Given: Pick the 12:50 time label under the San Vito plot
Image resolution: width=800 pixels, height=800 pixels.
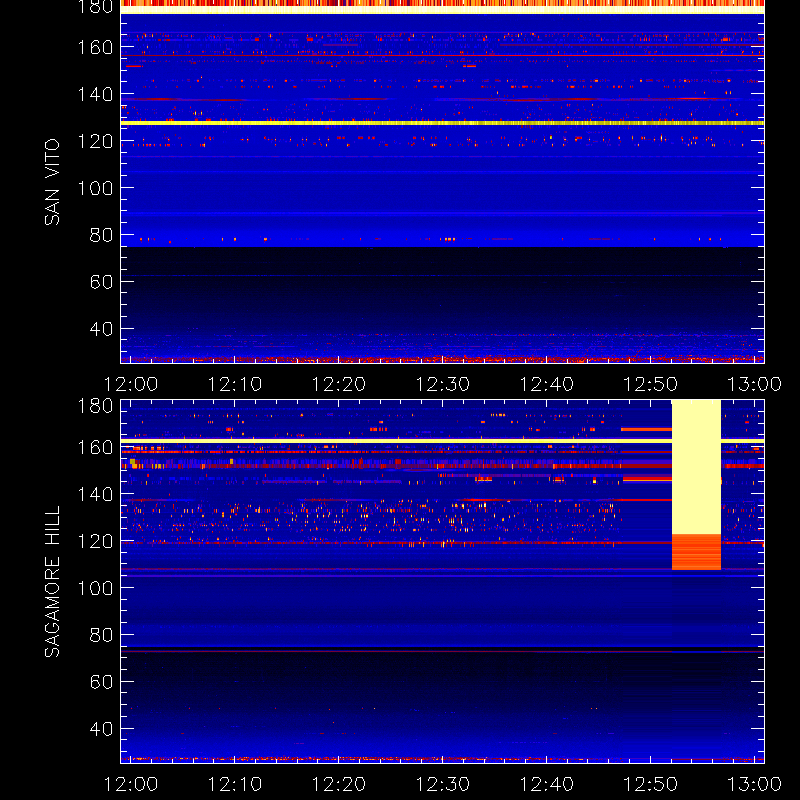Looking at the screenshot, I should [651, 384].
